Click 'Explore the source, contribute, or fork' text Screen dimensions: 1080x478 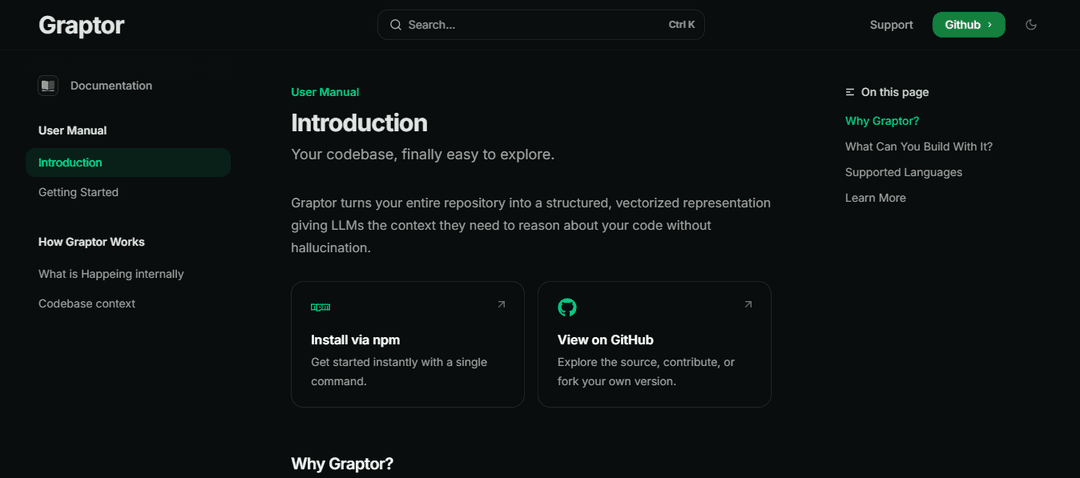646,371
